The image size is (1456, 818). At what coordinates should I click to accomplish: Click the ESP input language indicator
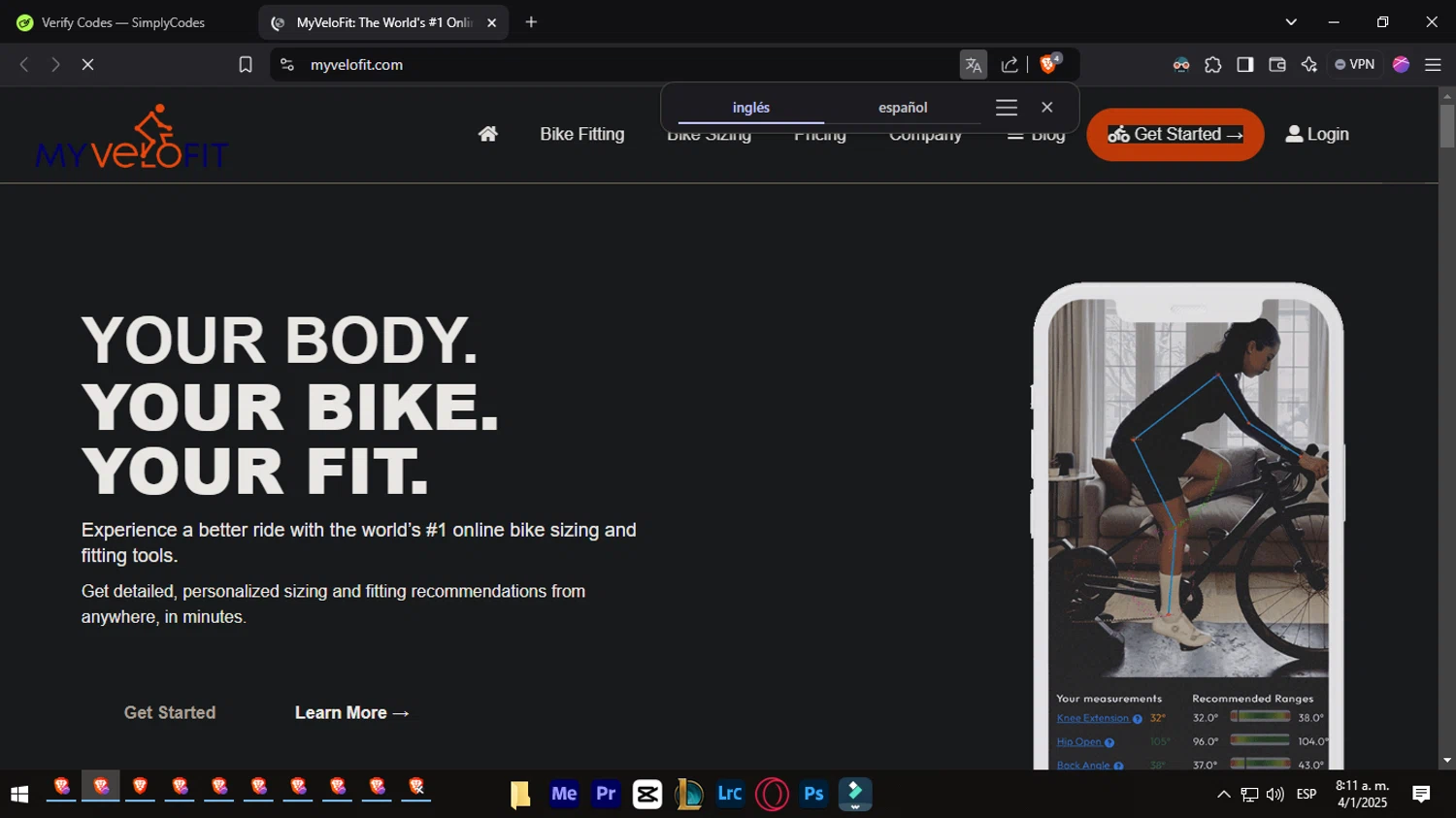pos(1307,794)
